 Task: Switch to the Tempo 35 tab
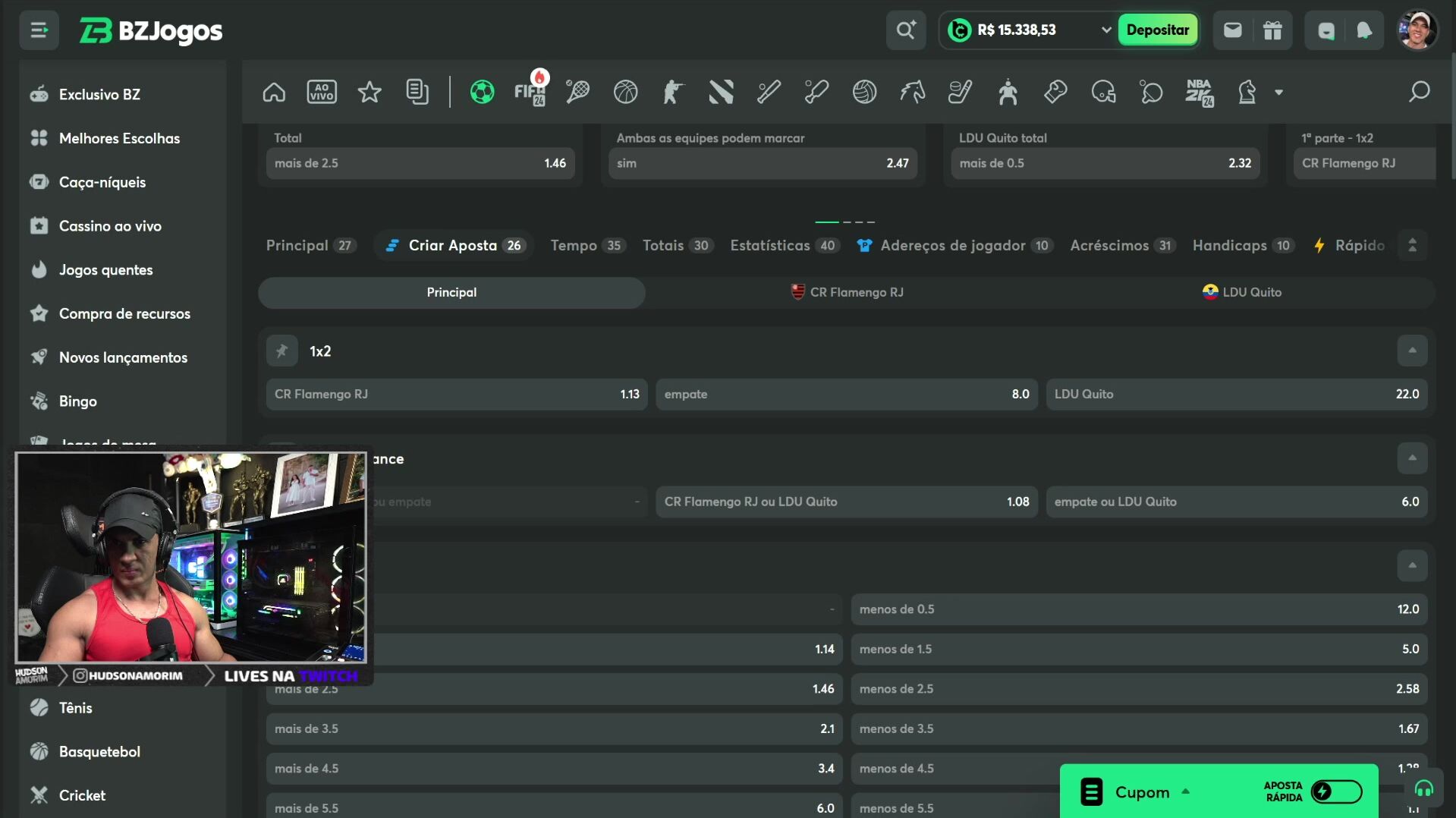click(x=587, y=245)
